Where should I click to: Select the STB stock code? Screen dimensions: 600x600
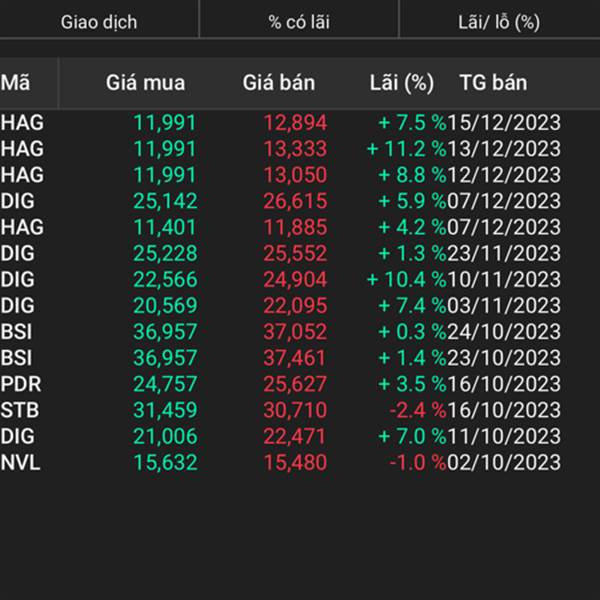click(20, 410)
